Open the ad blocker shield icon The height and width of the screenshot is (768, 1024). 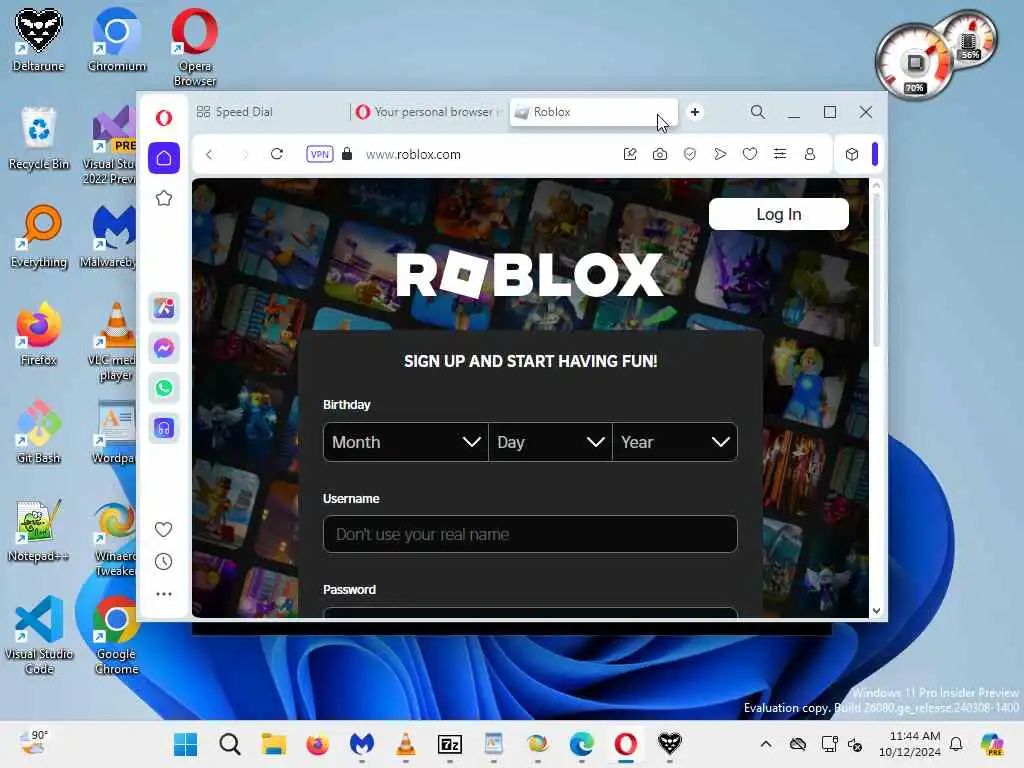(x=690, y=154)
